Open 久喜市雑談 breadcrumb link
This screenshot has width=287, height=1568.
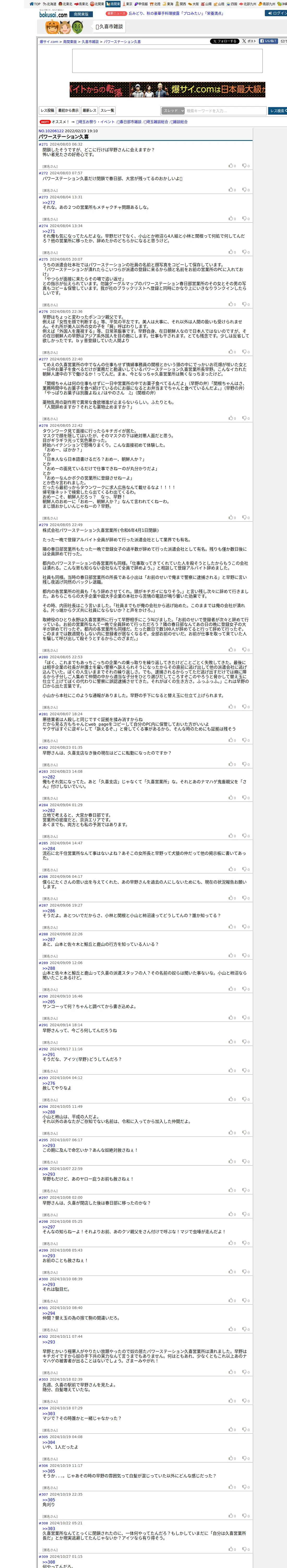(90, 42)
